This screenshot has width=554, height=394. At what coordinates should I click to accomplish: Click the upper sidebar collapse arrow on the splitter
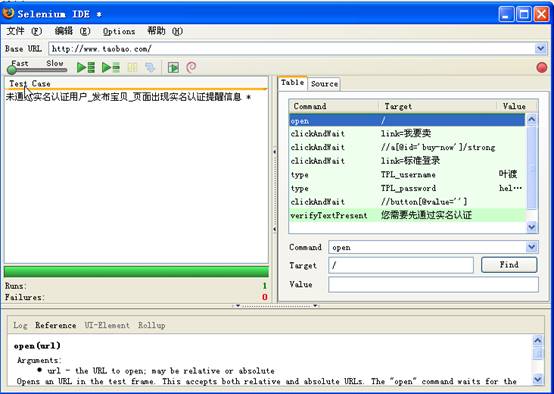pyautogui.click(x=275, y=152)
